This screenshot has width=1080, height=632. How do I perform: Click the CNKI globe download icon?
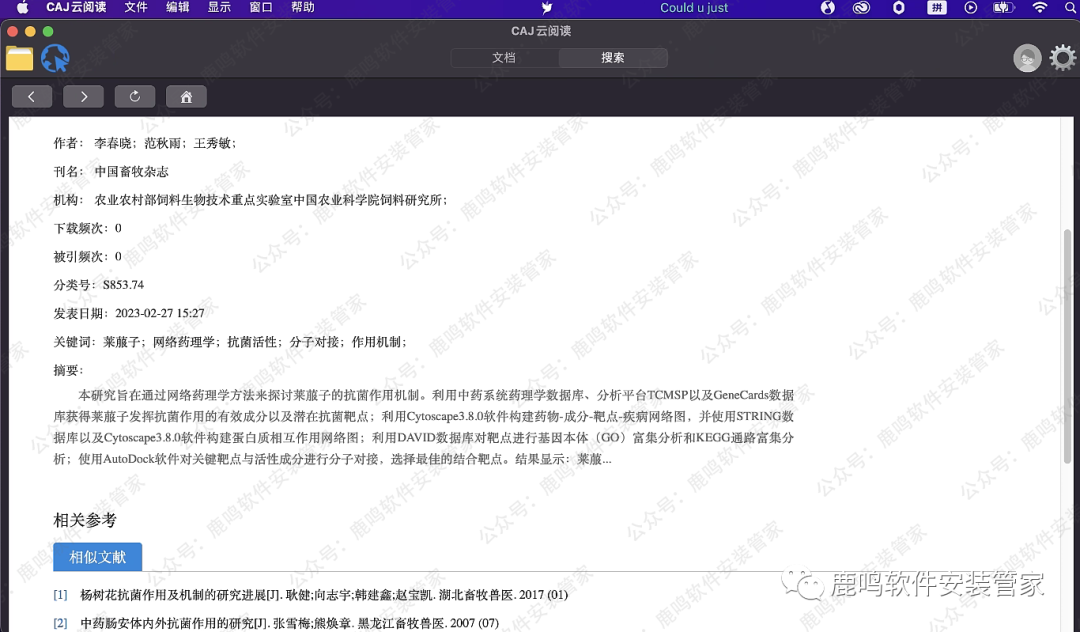tap(56, 58)
